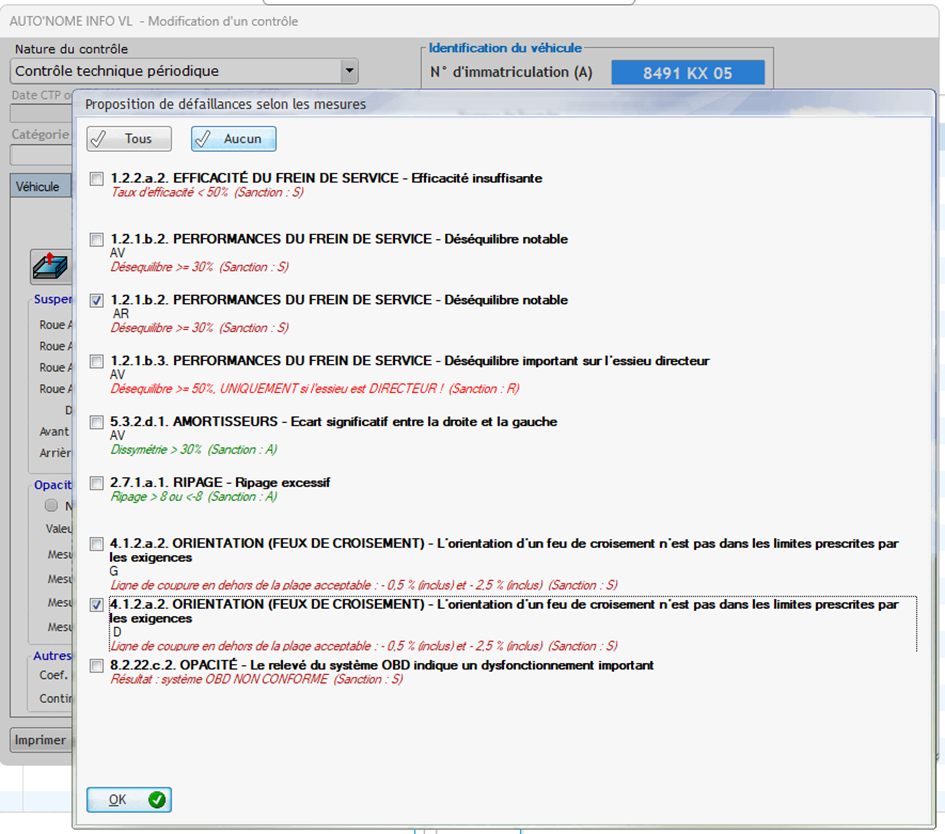Viewport: 945px width, 834px height.
Task: Click the N° d'immatriculation field 8491 KX 05
Action: pyautogui.click(x=687, y=73)
